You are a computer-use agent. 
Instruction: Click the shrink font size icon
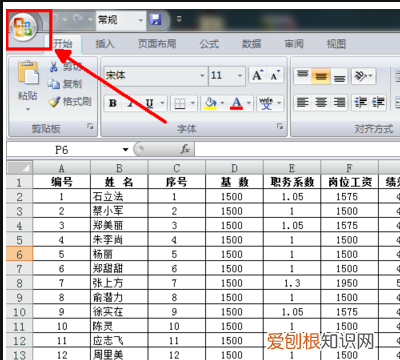[x=275, y=76]
